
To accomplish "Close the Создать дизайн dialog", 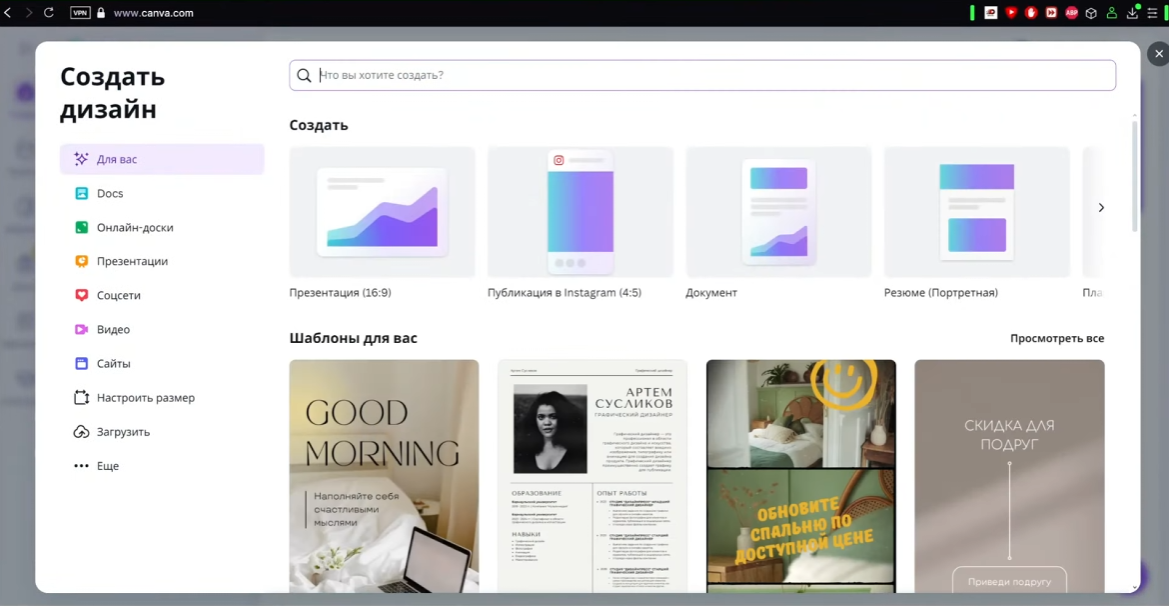I will [x=1159, y=54].
